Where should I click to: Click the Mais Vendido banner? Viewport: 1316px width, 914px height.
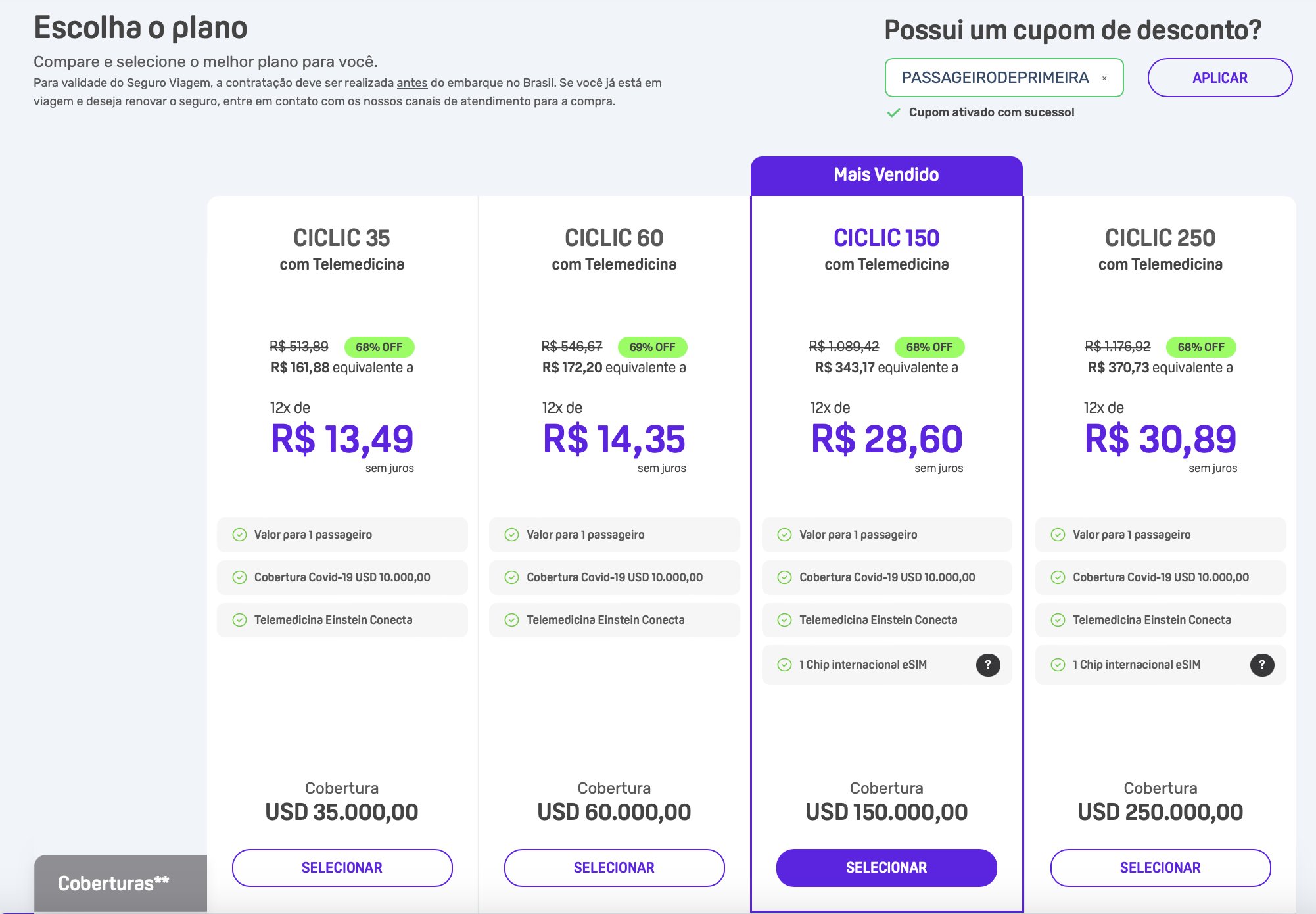[x=886, y=175]
